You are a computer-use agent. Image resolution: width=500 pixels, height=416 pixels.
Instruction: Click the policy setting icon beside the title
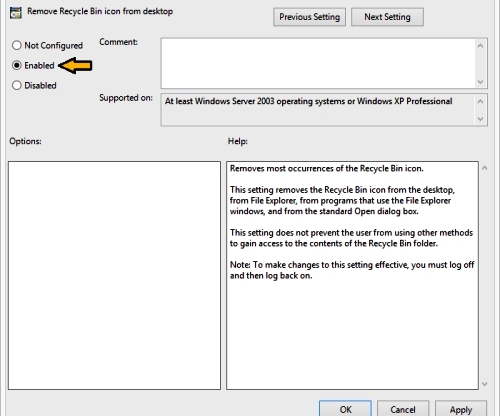click(16, 12)
